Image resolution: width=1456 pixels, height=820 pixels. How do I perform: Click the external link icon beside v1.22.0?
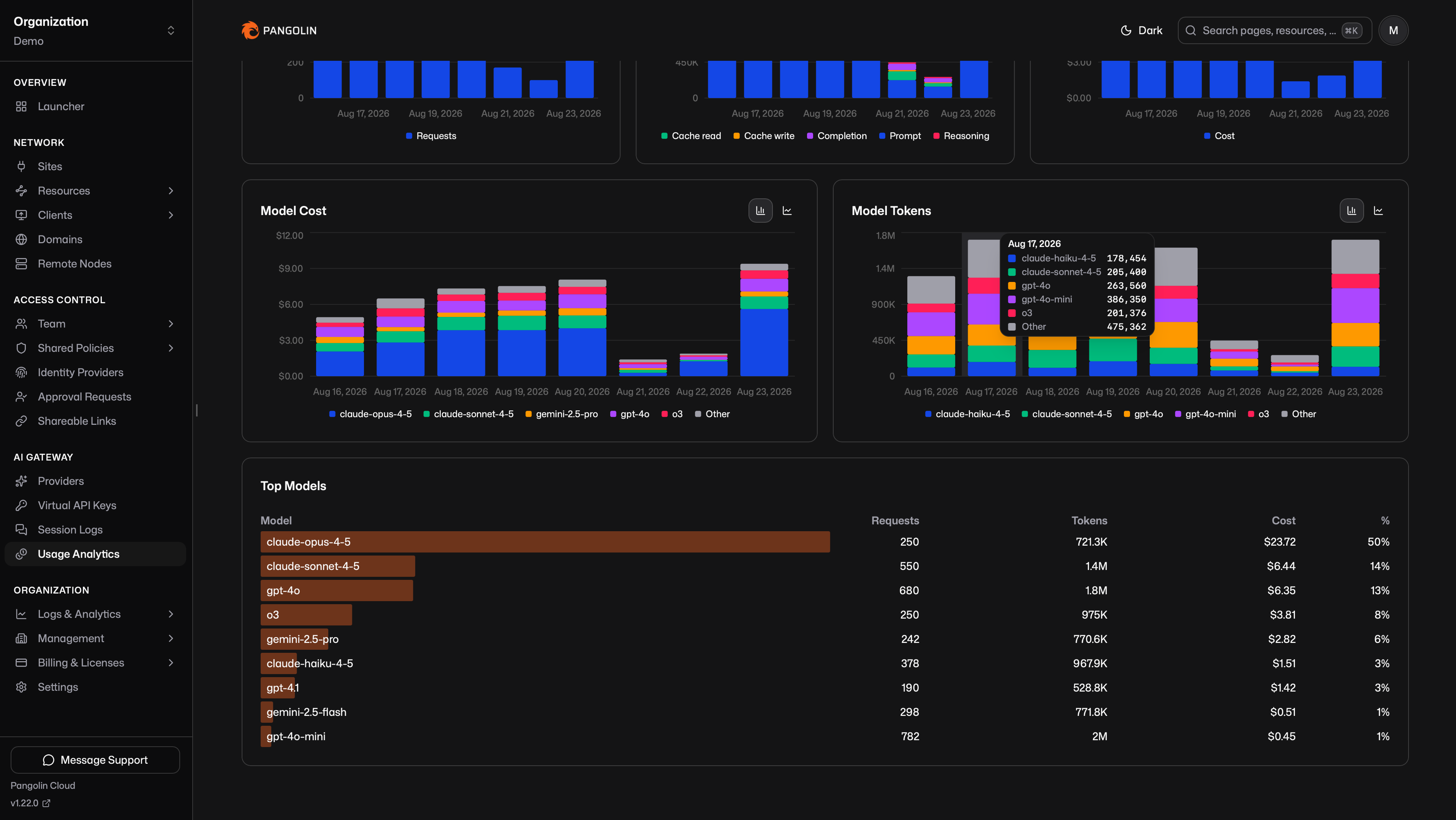point(46,803)
